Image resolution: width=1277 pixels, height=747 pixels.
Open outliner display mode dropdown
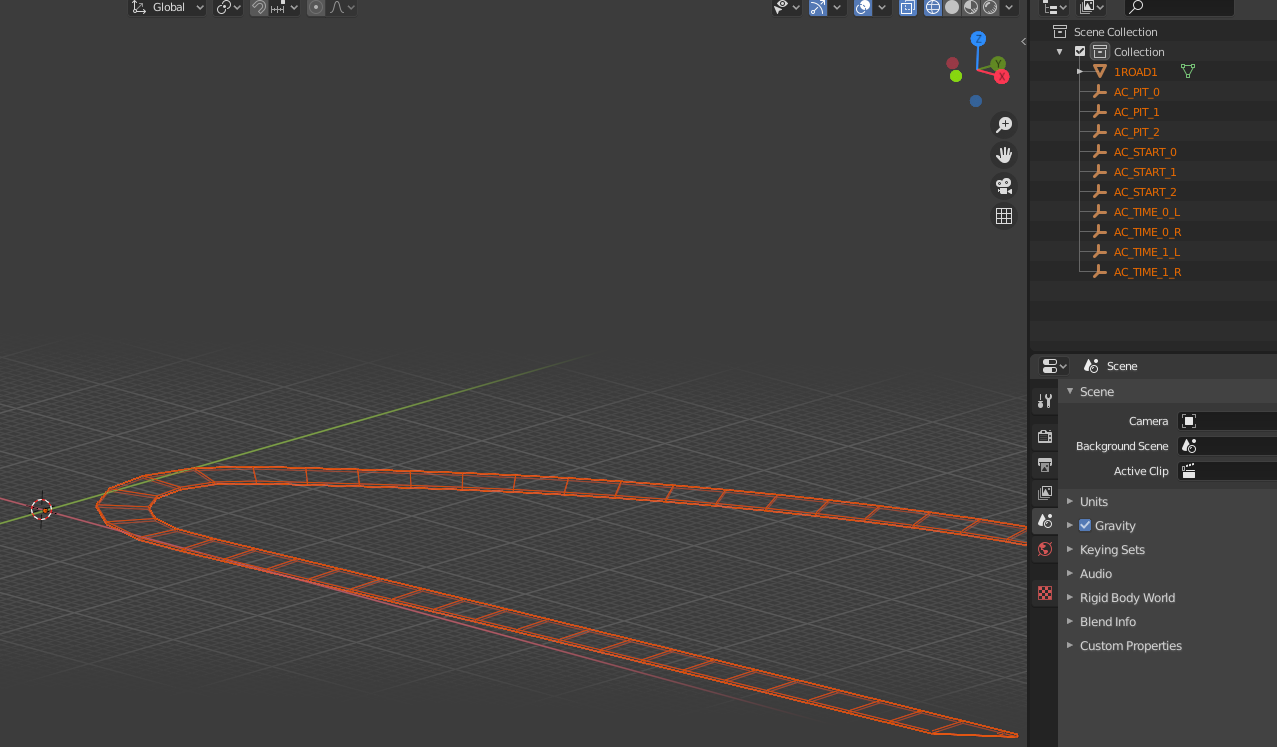click(x=1054, y=7)
